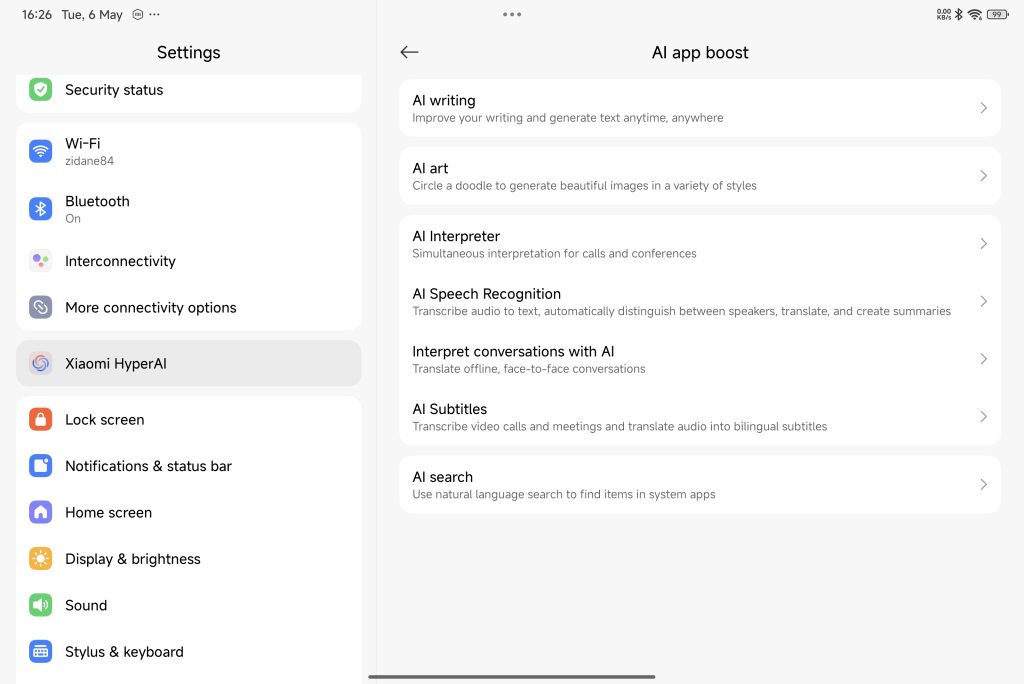Tap the Lock screen padlock icon
This screenshot has width=1024, height=684.
(40, 420)
